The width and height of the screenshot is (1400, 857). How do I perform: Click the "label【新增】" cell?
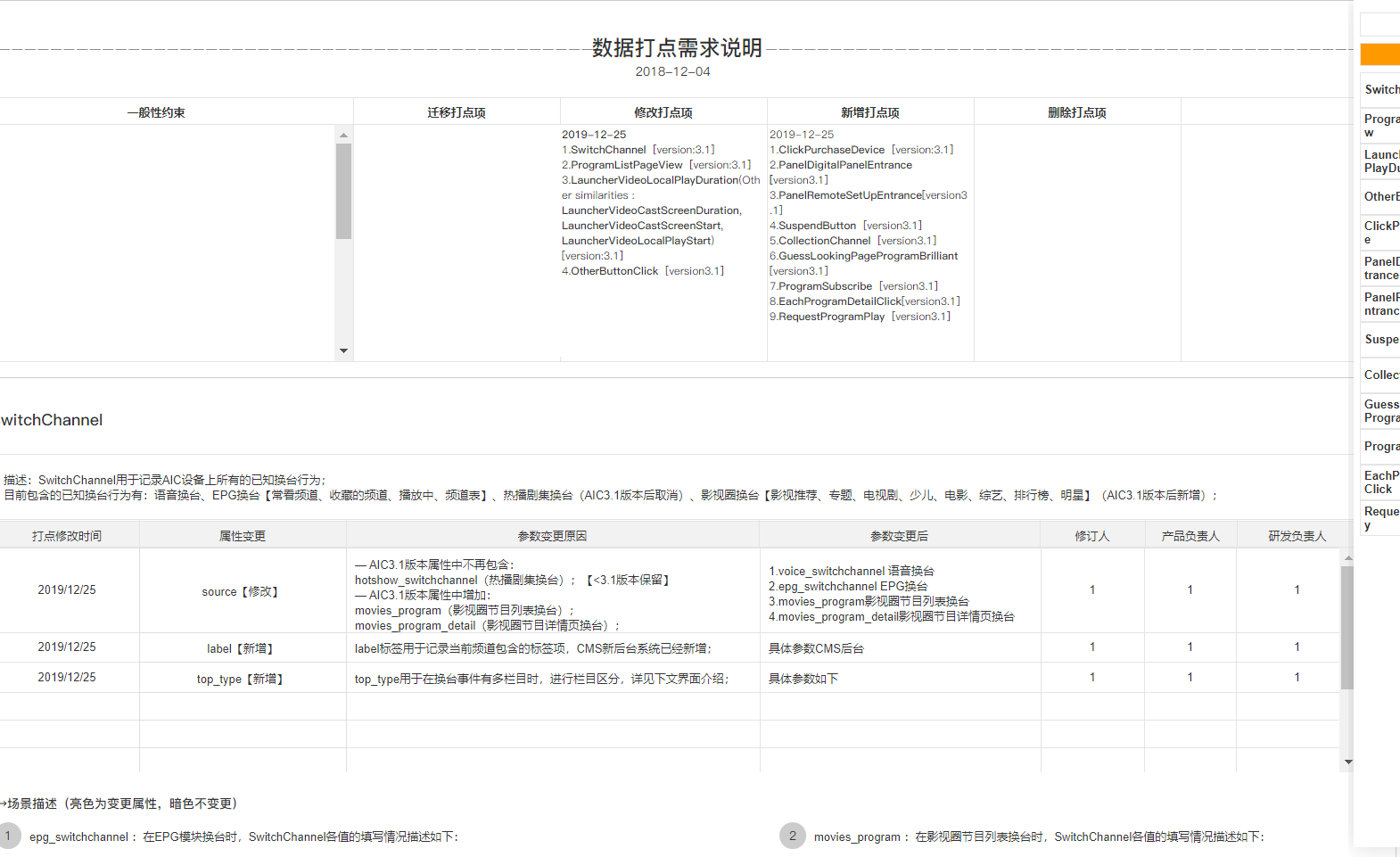pyautogui.click(x=243, y=648)
